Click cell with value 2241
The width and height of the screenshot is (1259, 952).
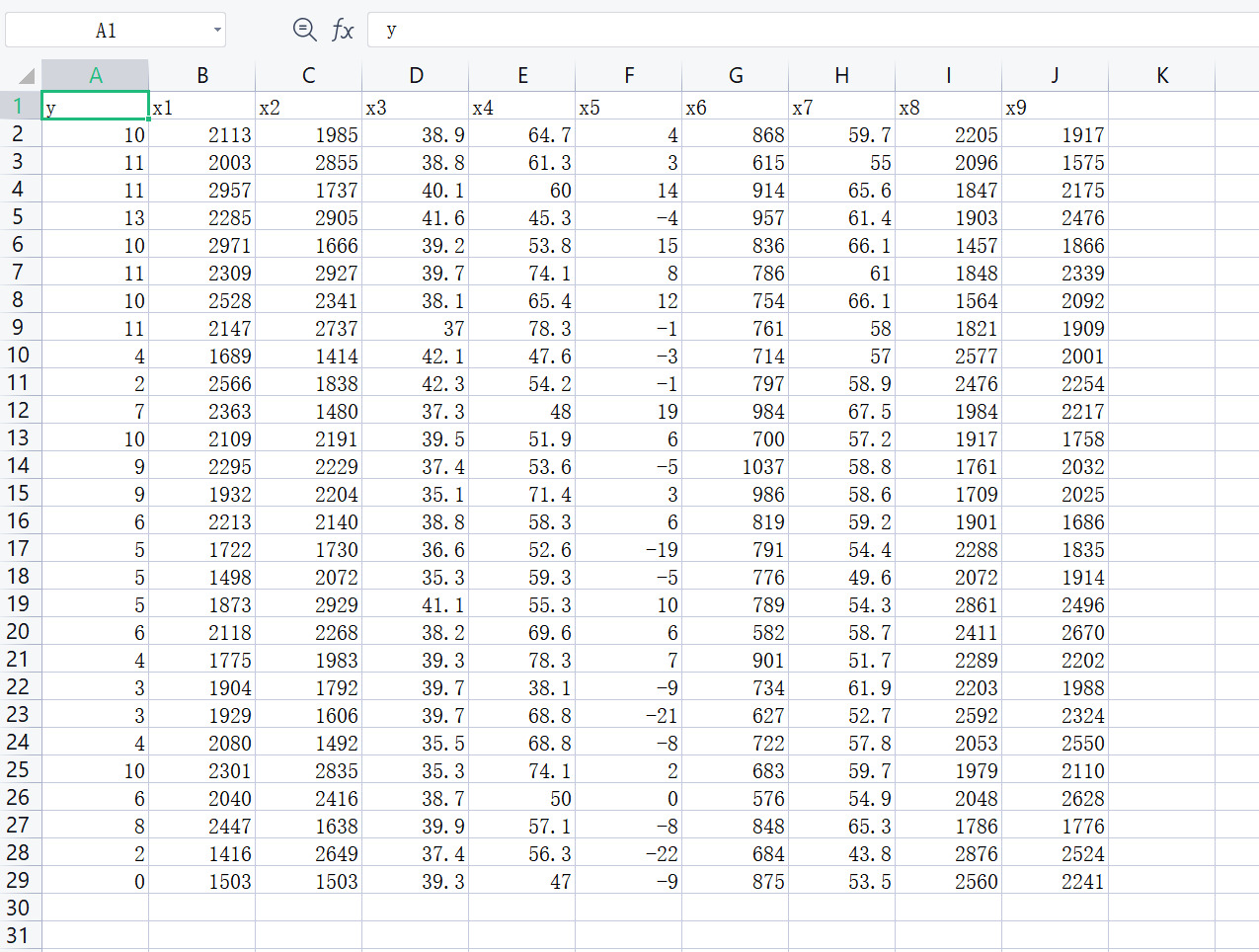[1056, 880]
